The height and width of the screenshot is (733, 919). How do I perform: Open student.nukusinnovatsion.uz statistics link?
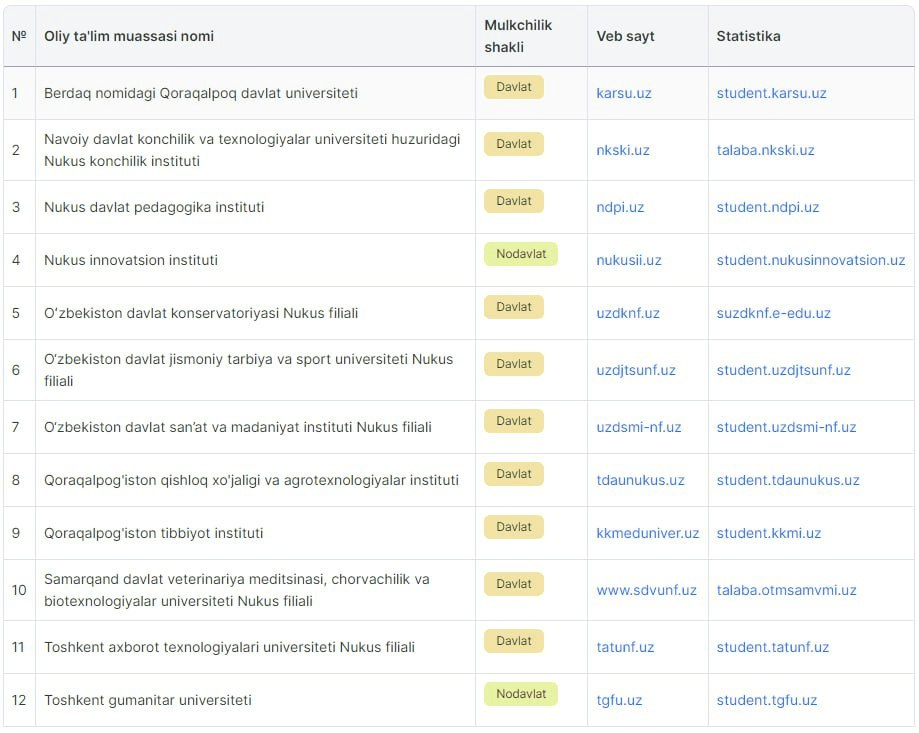811,260
